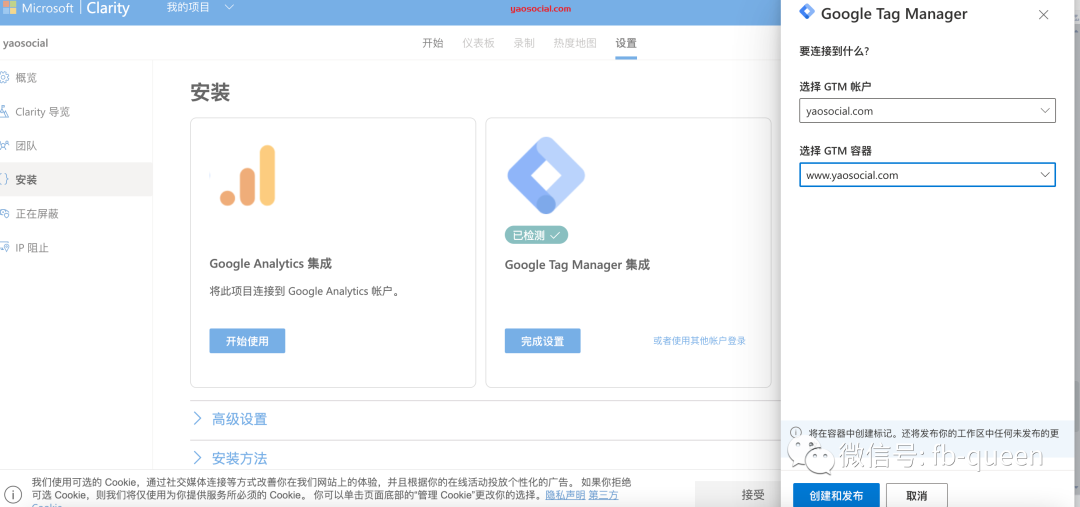Screen dimensions: 1080x507
Task: Open the 隐私声明 link
Action: [x=565, y=495]
